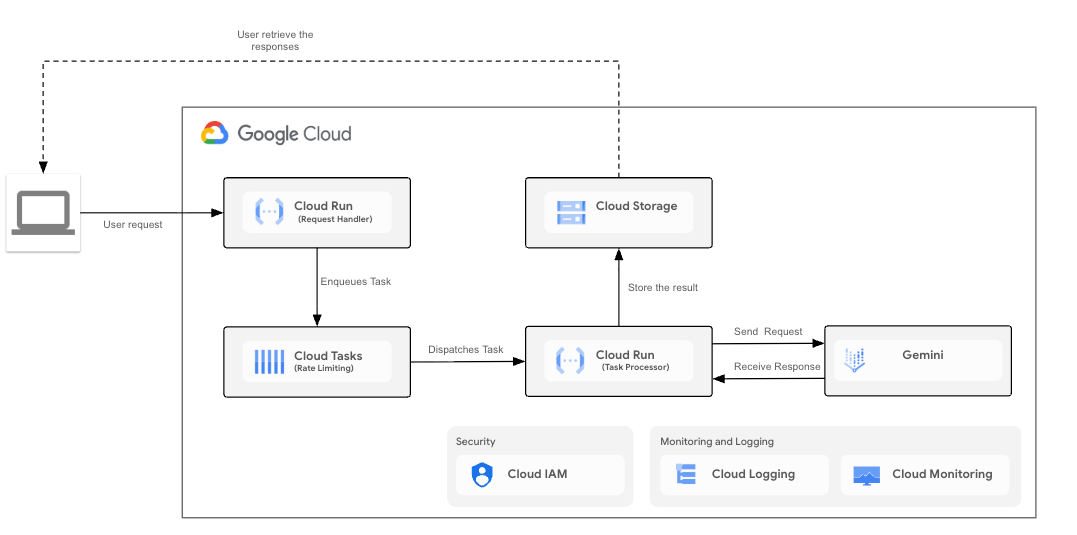This screenshot has width=1077, height=535.
Task: Select the '(Task Processor)' subtitle text
Action: (635, 367)
